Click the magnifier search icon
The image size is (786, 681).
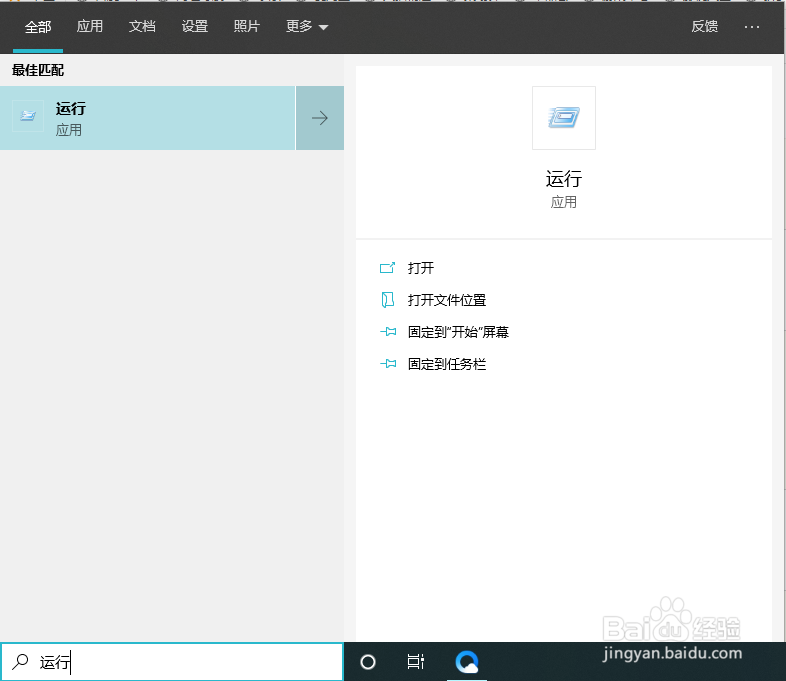[x=20, y=662]
